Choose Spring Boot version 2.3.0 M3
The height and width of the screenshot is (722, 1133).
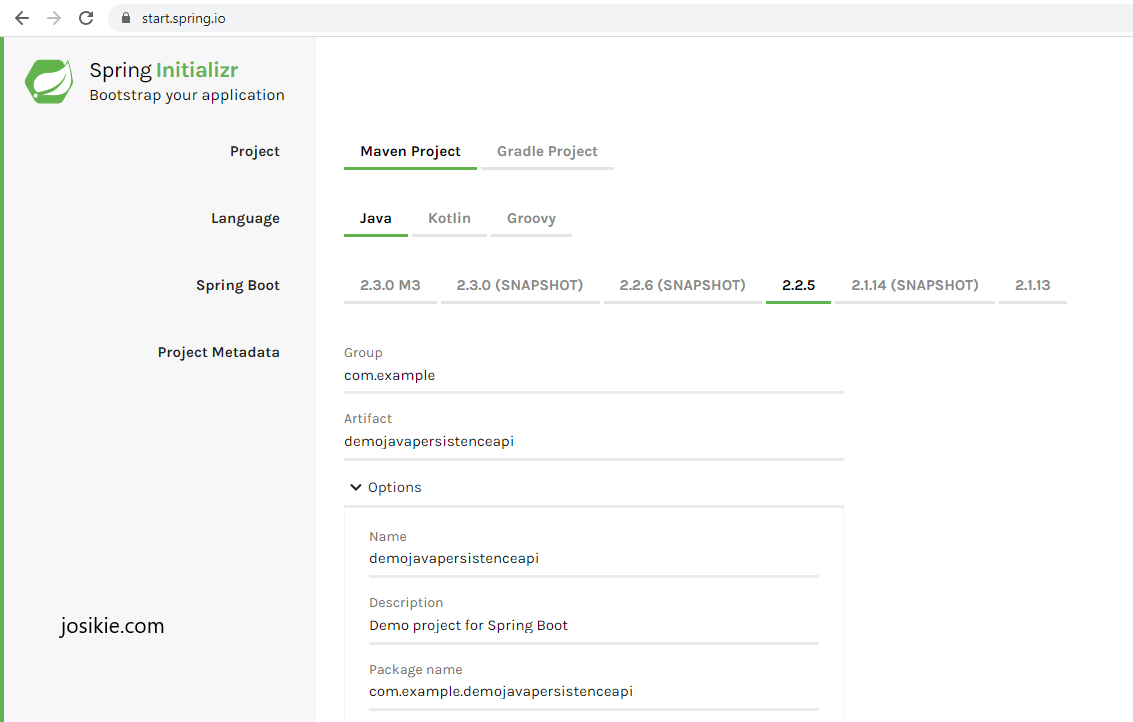coord(390,284)
